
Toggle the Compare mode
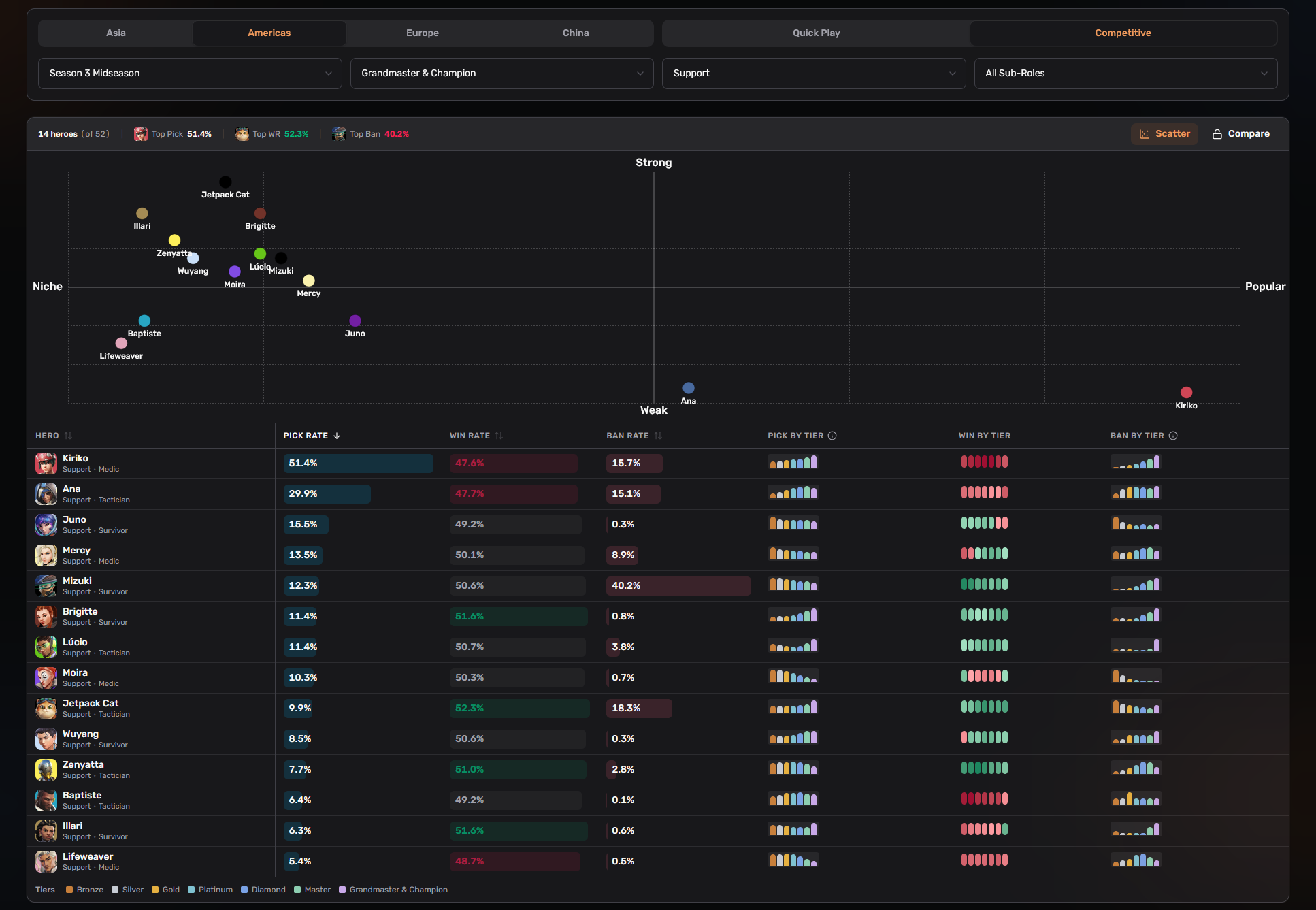(1240, 134)
